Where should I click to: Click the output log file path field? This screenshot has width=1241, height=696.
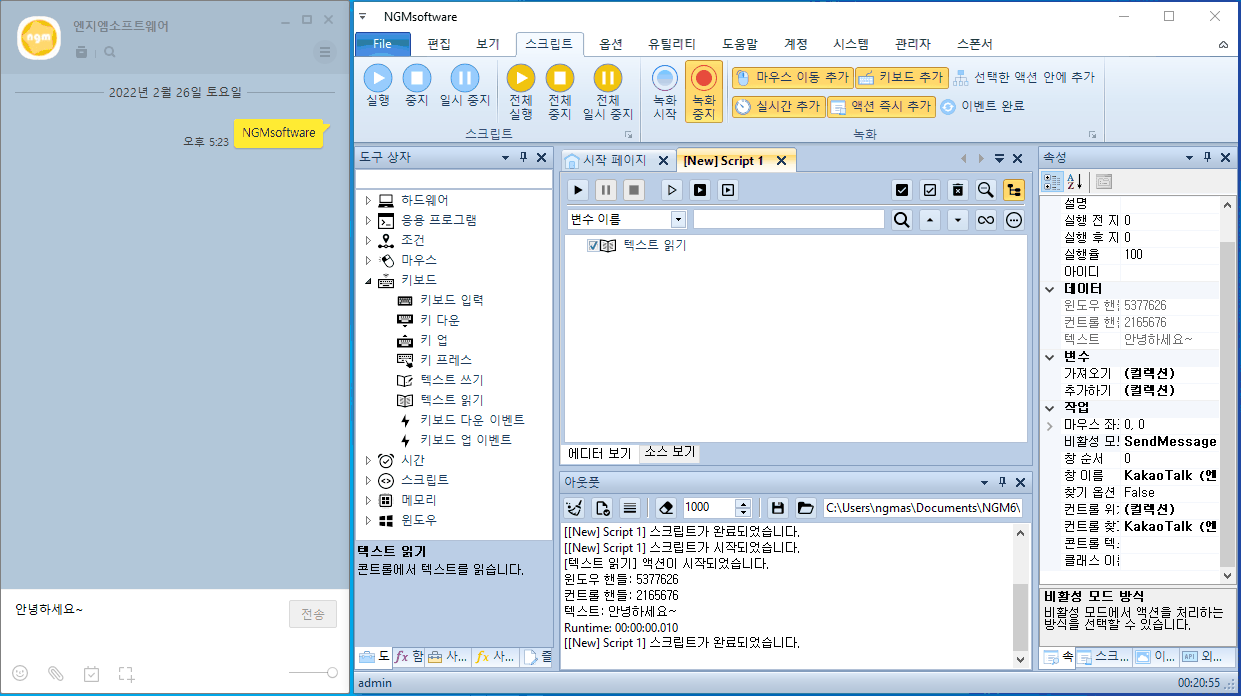click(922, 508)
